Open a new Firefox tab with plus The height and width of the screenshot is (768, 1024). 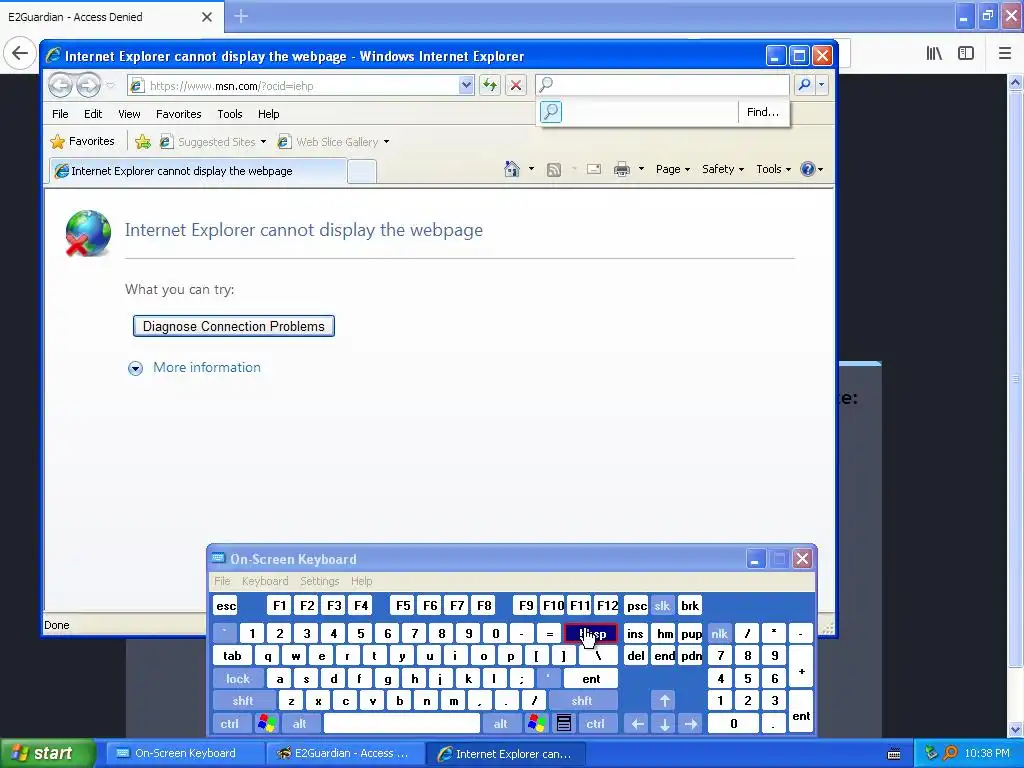pos(241,16)
